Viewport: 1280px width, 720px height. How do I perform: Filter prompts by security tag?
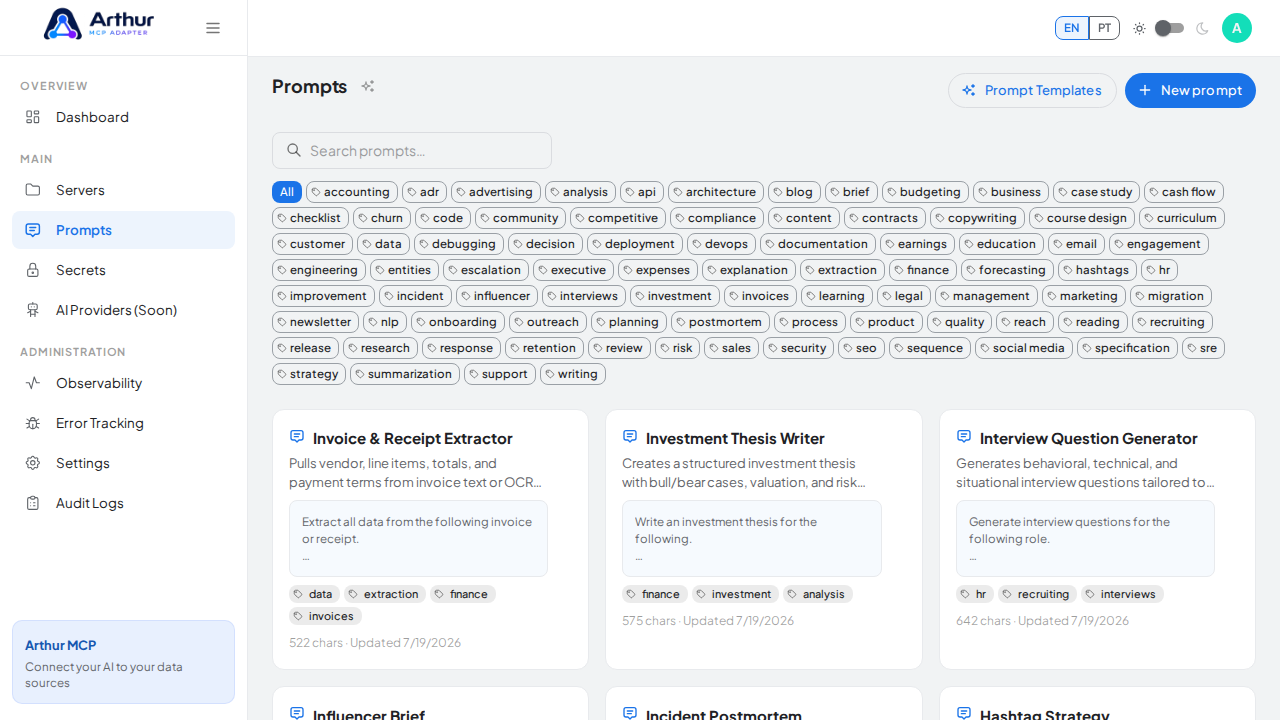798,348
